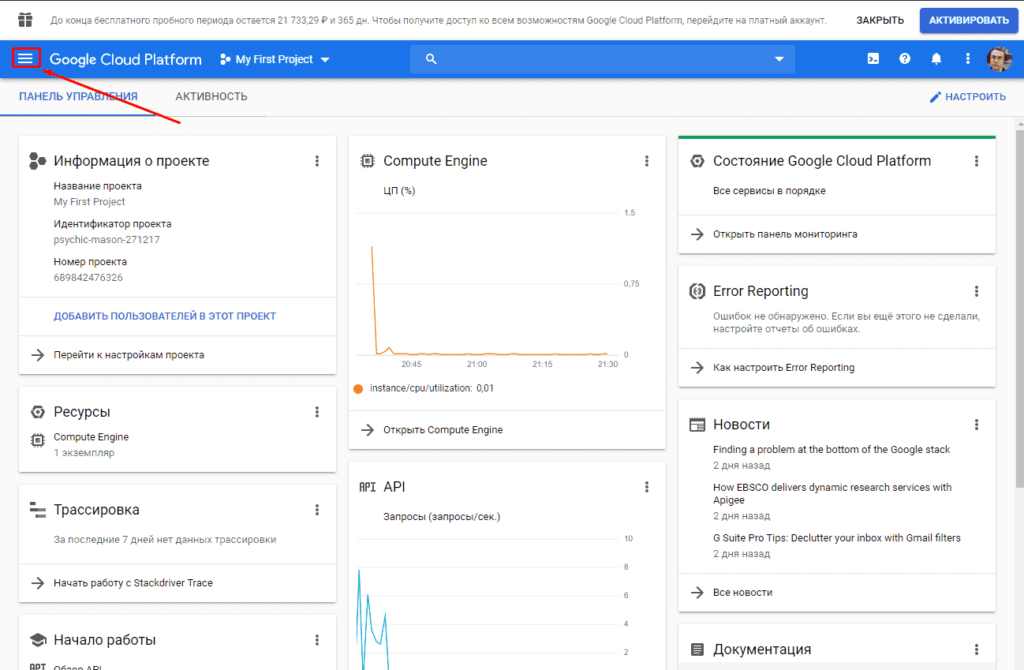Activate Cloud Shell terminal icon
1024x670 pixels.
[873, 59]
